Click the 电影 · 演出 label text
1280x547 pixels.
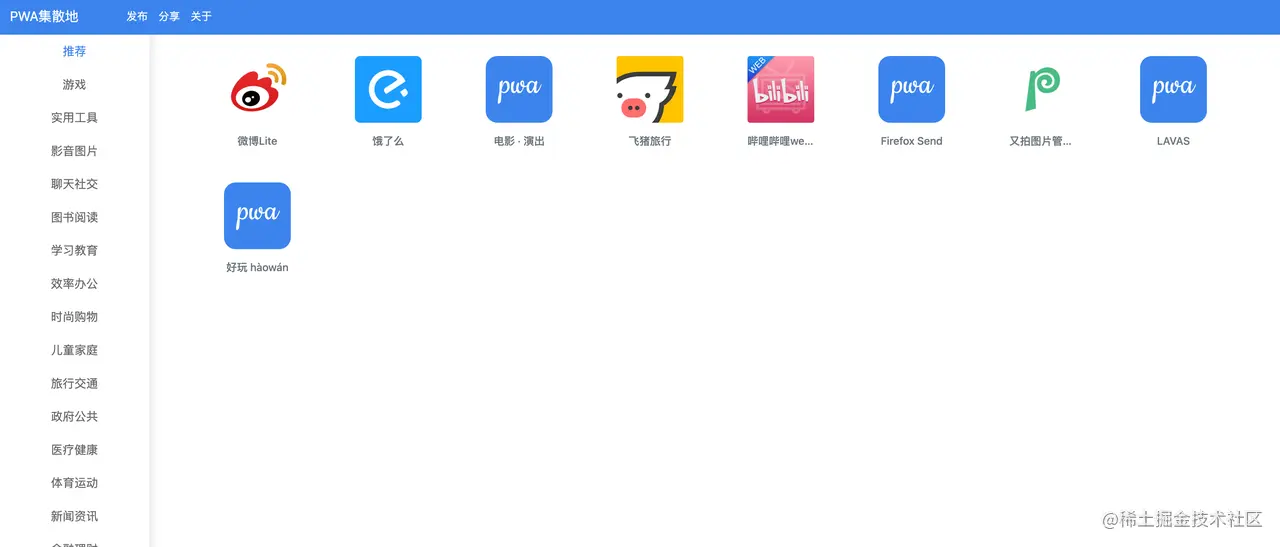tap(519, 141)
